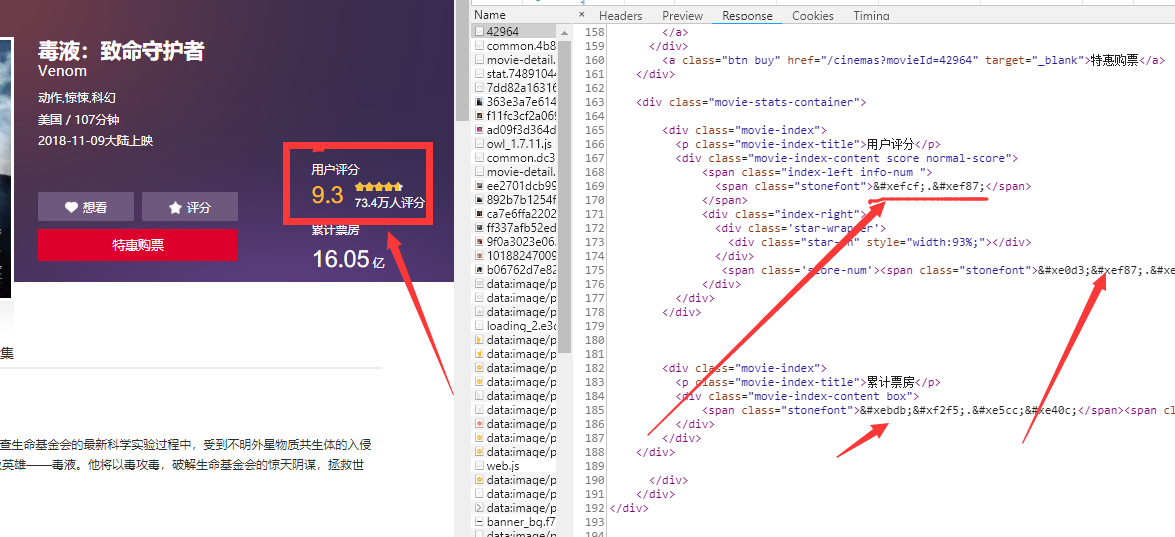The image size is (1175, 537).
Task: Click the 9.3 user score number
Action: point(327,195)
